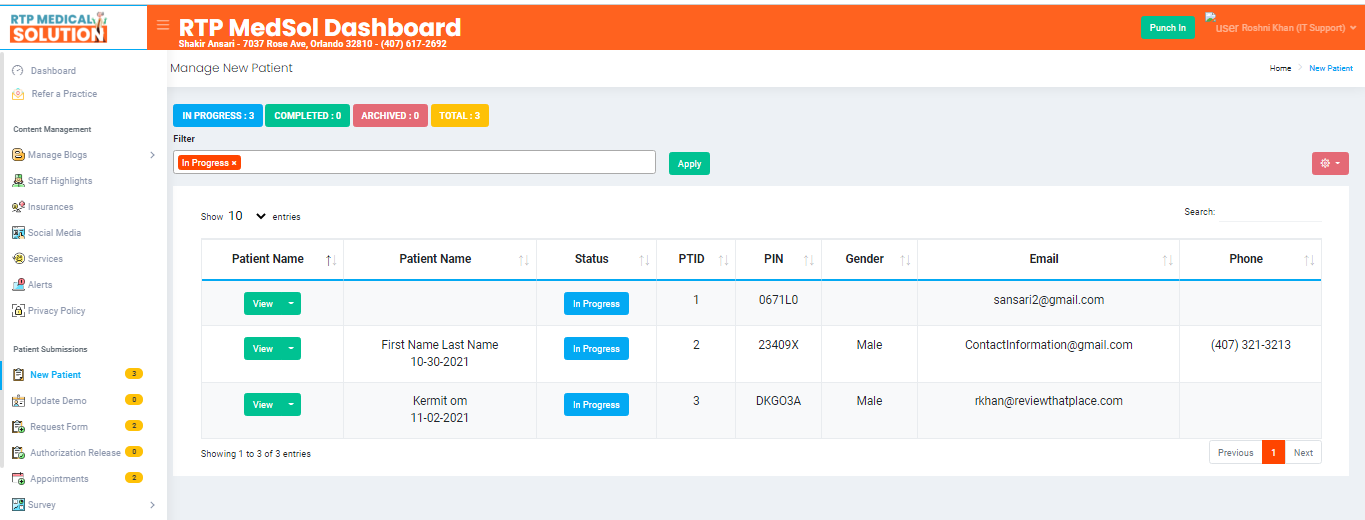Sort by first Patient Name column arrows
Screen dimensions: 1365x520
pos(331,260)
